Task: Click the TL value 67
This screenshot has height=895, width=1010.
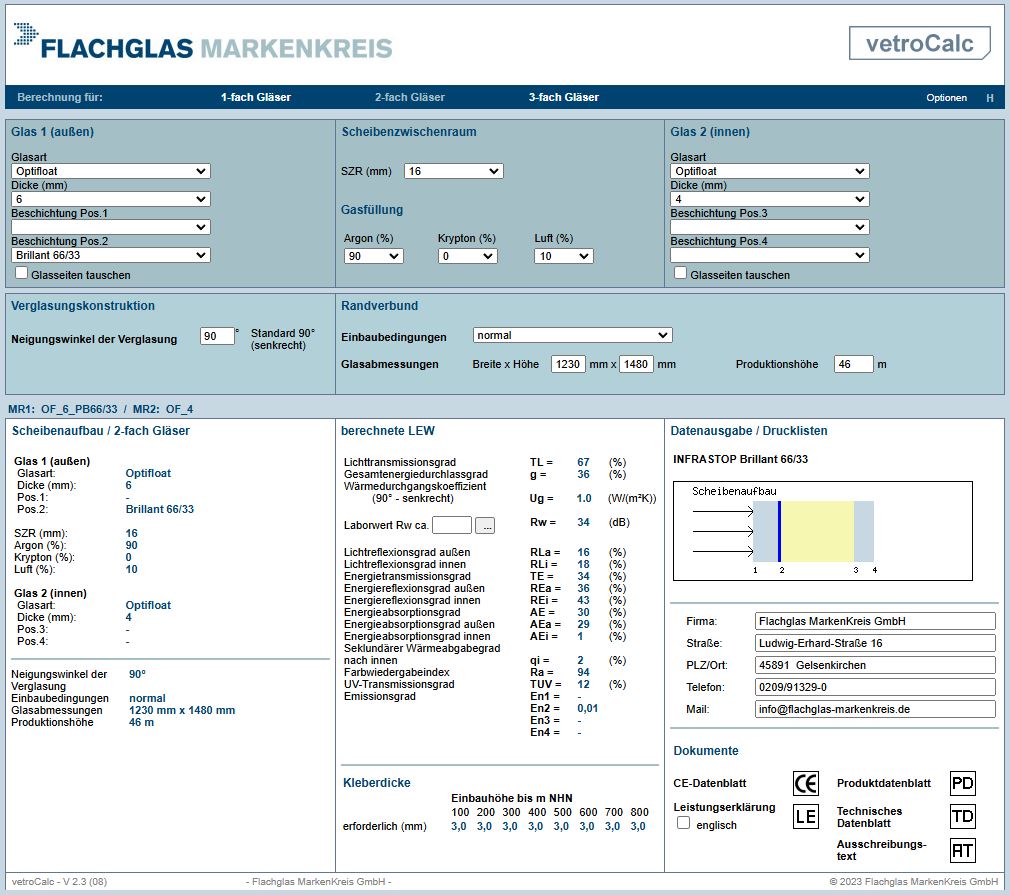Action: tap(584, 462)
